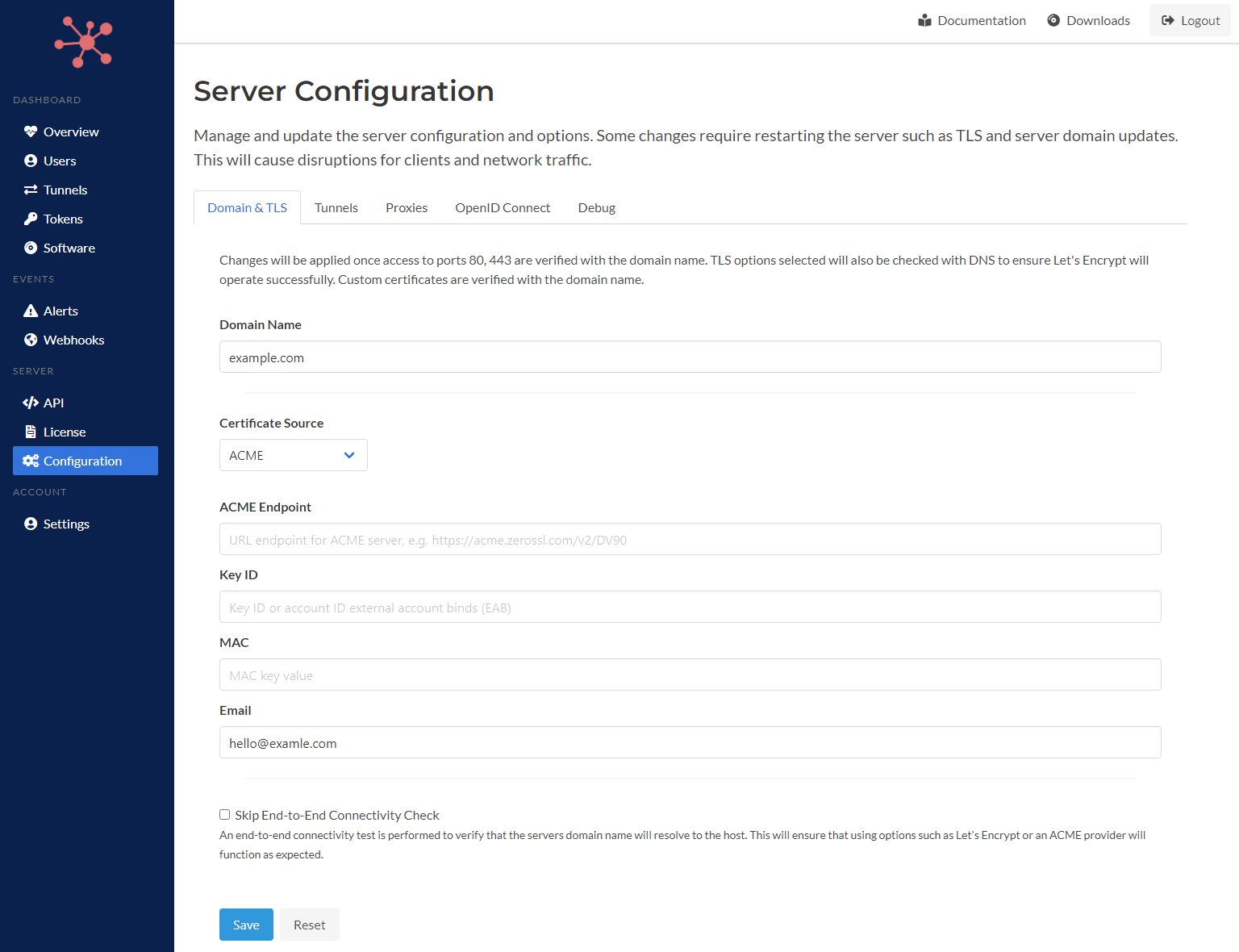Open the Webhooks page
The width and height of the screenshot is (1239, 952).
tap(73, 340)
